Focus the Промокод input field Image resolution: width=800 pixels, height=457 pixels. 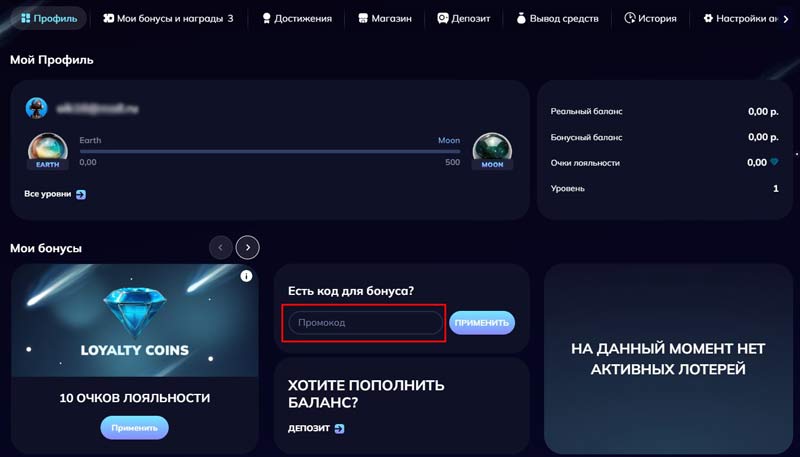[366, 323]
